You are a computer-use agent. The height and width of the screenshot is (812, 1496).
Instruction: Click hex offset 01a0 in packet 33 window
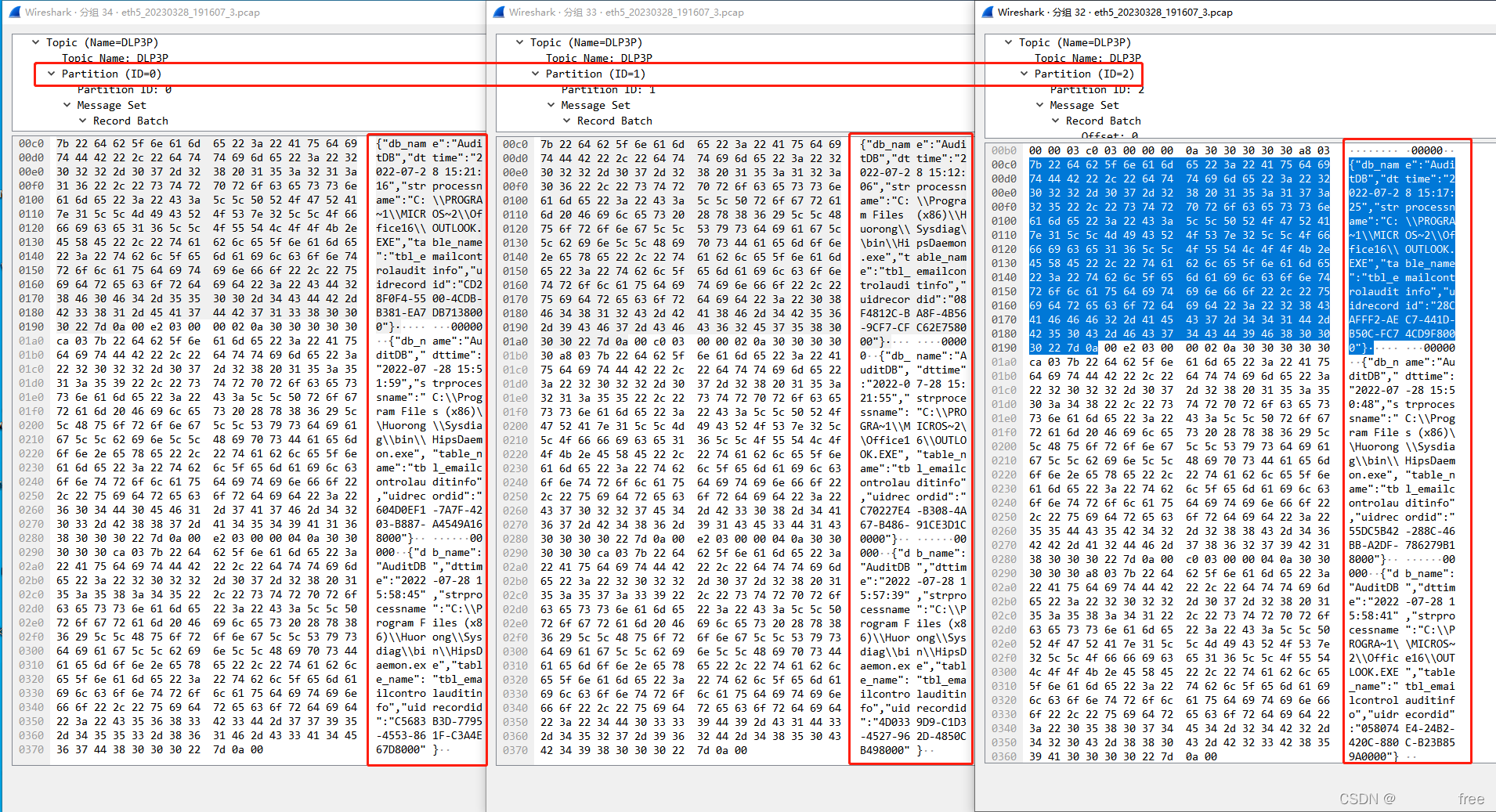[515, 341]
